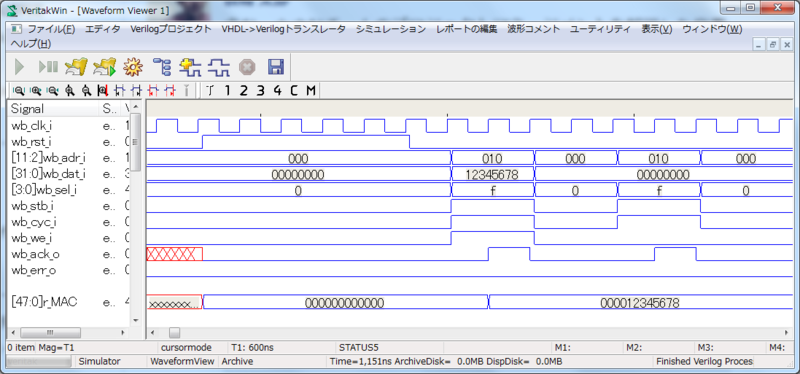Open the Verilogプロジェクト menu

(170, 29)
